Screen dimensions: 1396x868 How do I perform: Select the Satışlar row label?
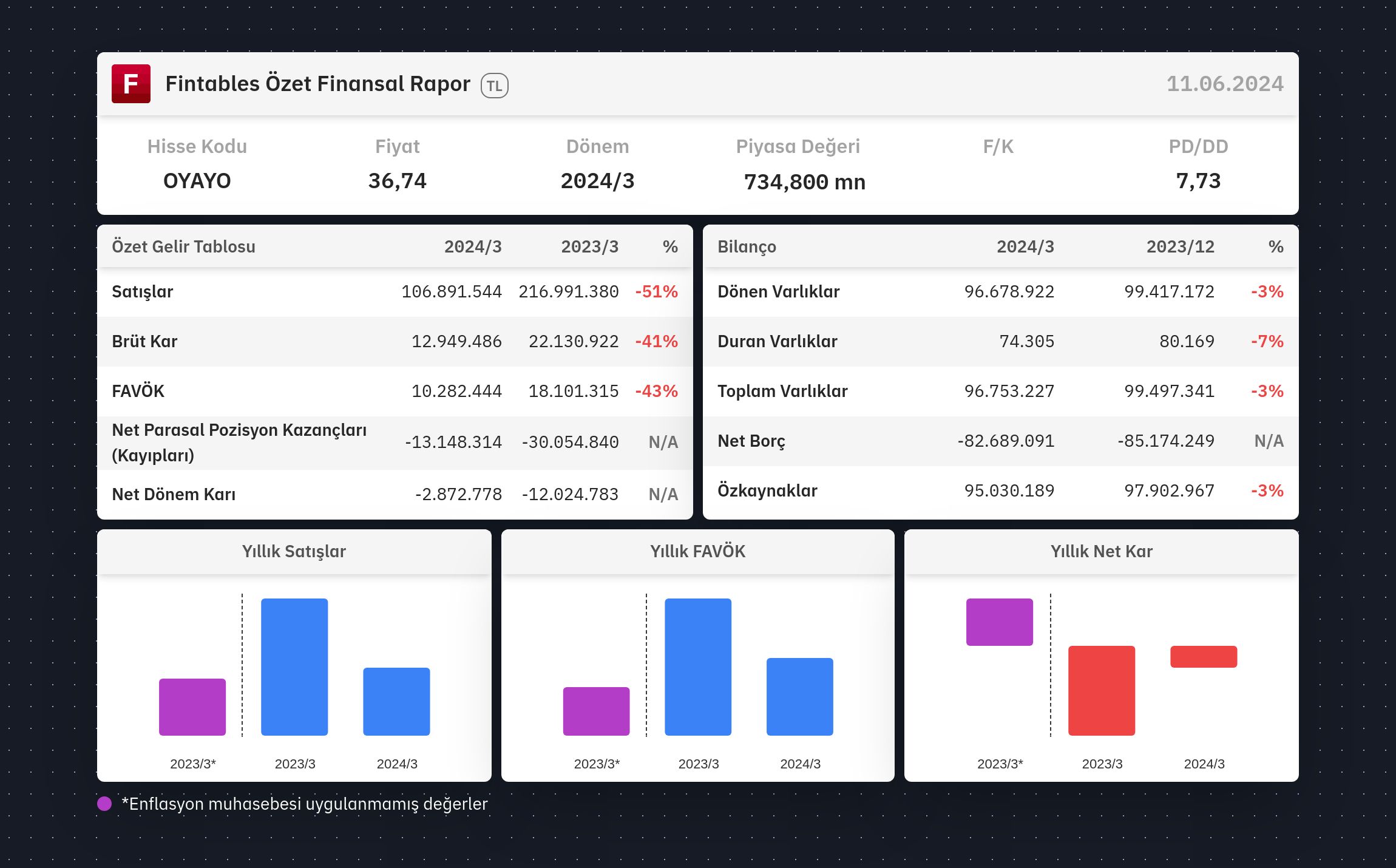143,292
